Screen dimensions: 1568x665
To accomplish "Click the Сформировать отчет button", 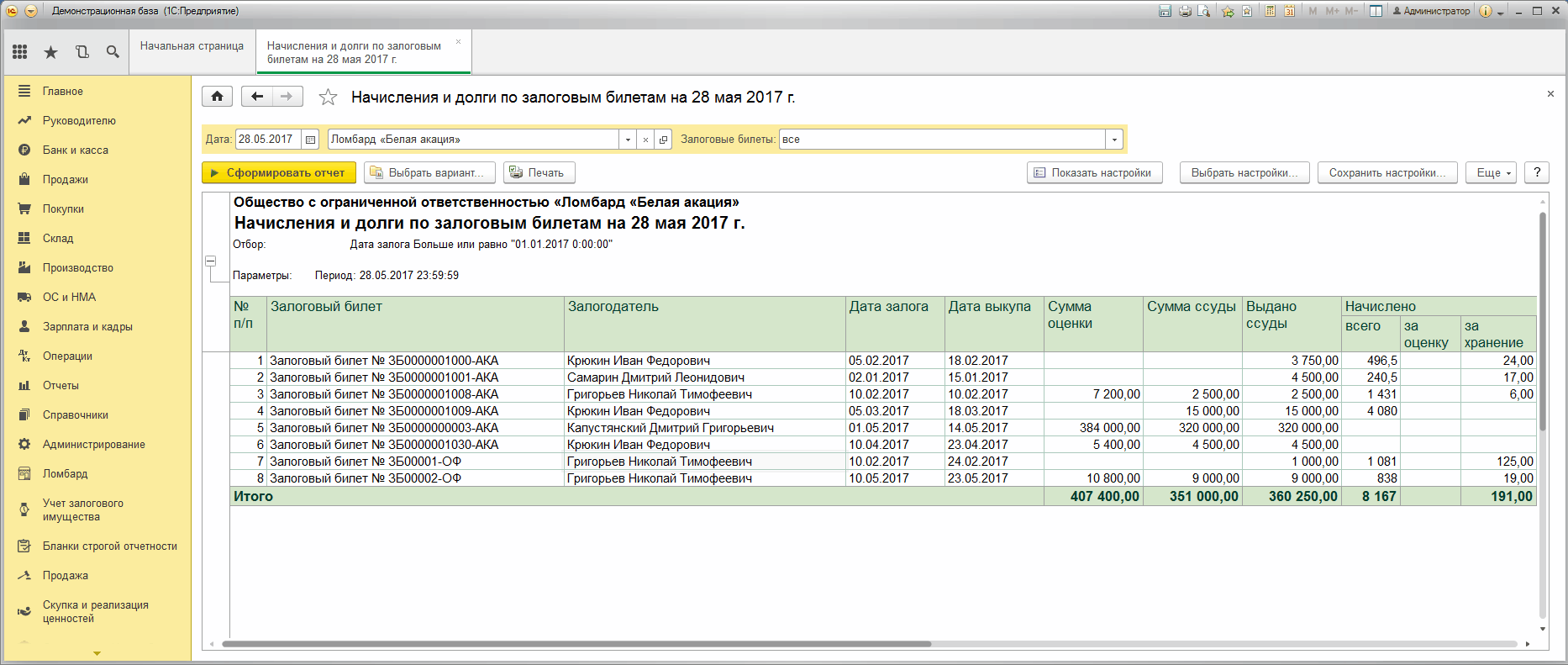I will pos(279,172).
